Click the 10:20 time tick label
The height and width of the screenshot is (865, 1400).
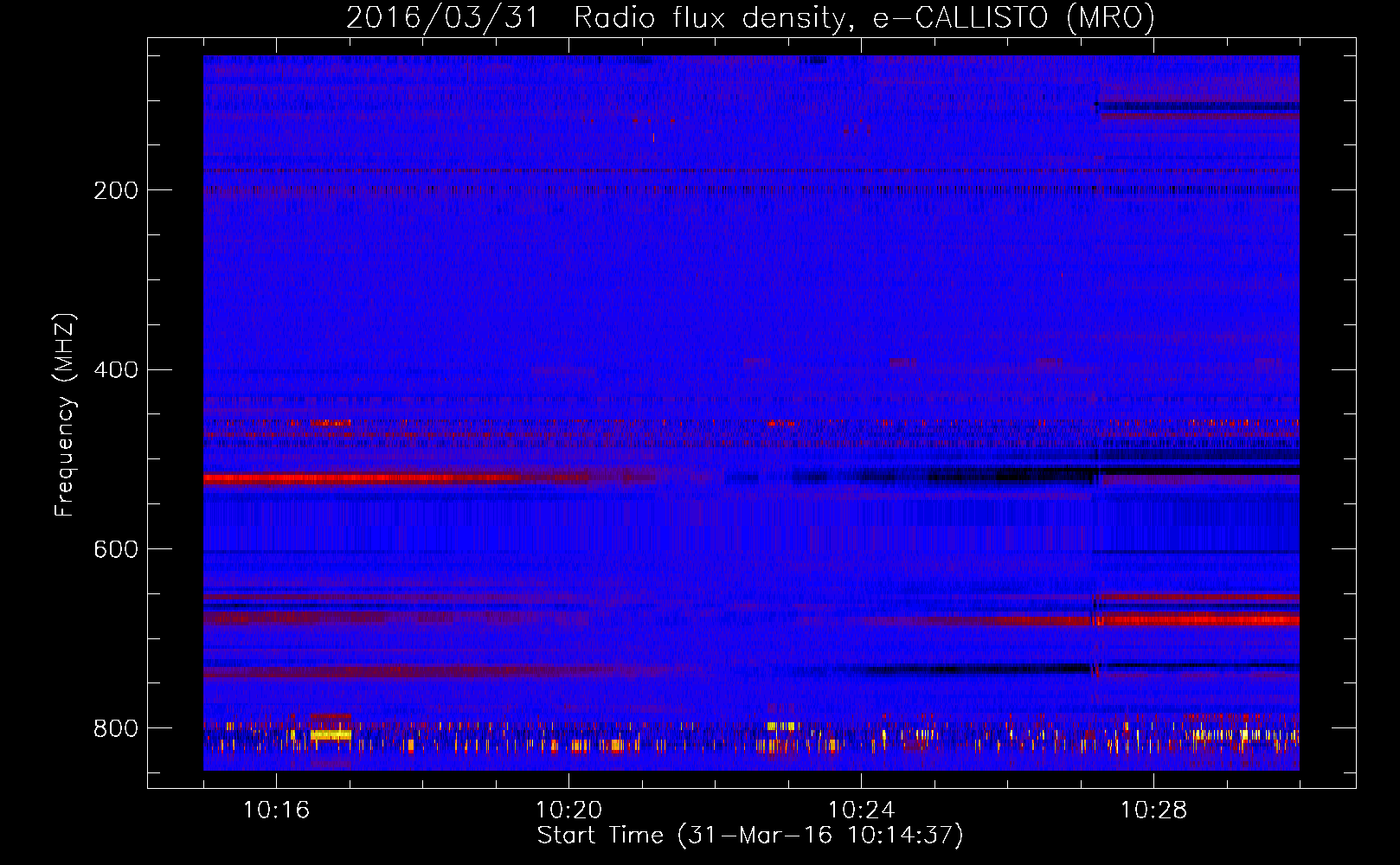pos(568,811)
